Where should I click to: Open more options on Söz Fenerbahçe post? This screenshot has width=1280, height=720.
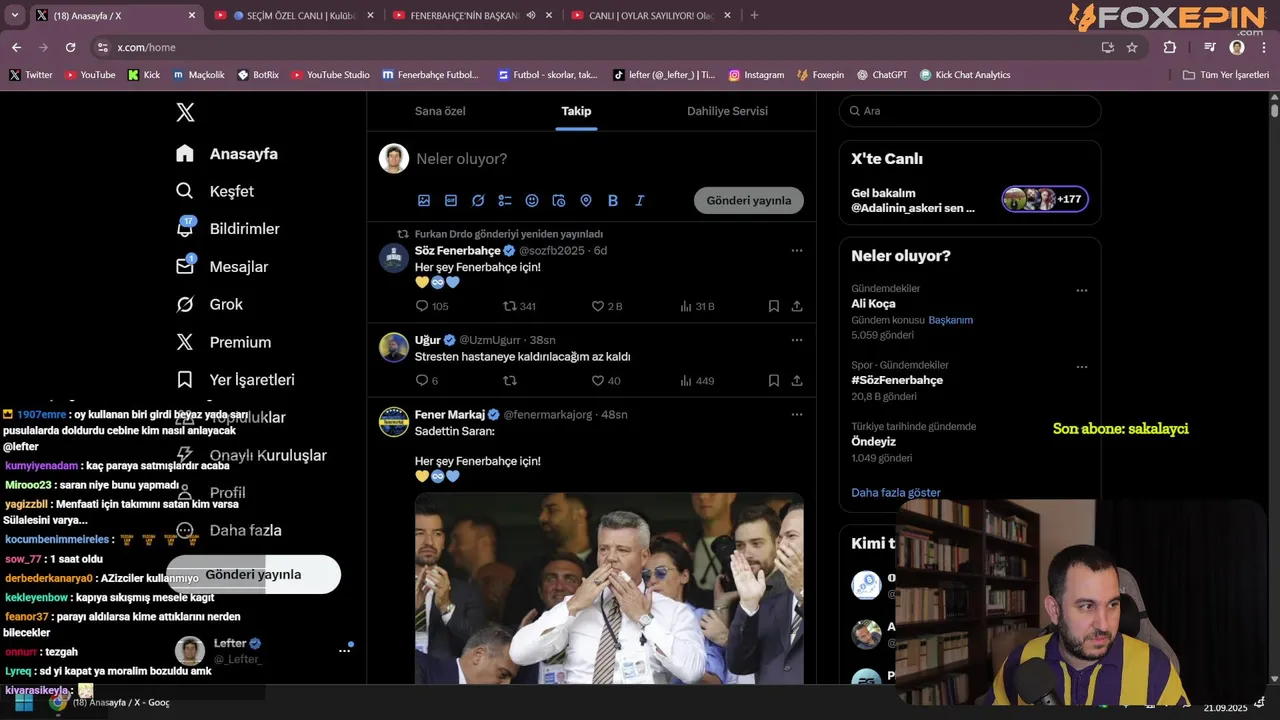pos(797,250)
